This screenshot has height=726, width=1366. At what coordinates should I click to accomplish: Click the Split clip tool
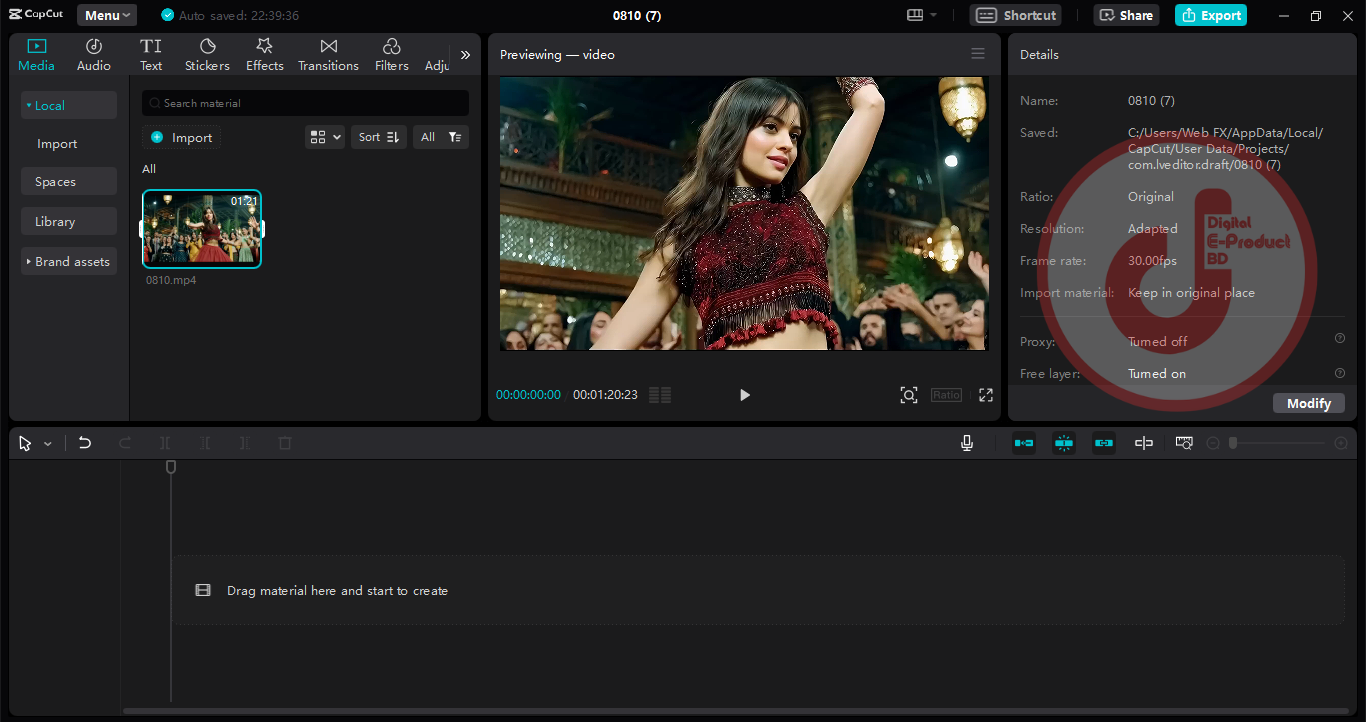point(165,443)
